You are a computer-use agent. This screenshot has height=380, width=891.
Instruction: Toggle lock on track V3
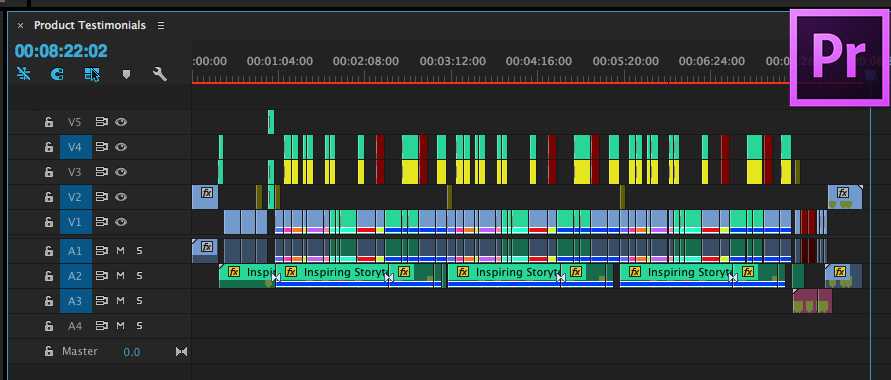tap(49, 172)
